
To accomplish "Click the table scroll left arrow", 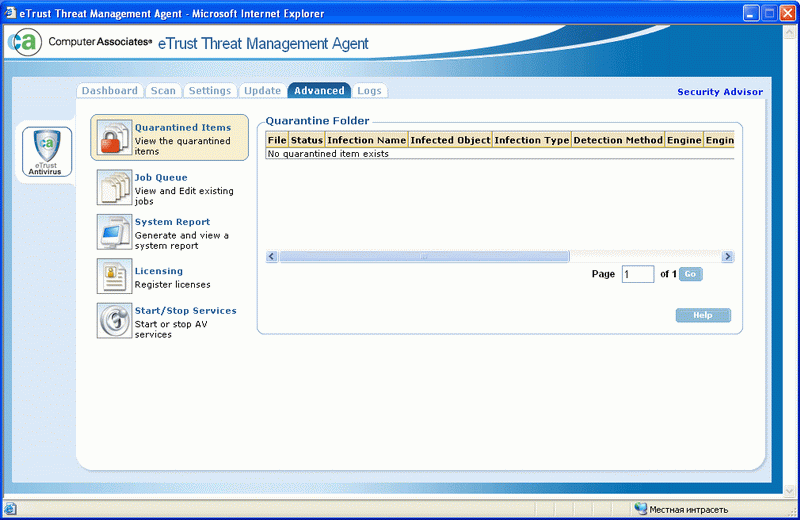I will pyautogui.click(x=271, y=256).
